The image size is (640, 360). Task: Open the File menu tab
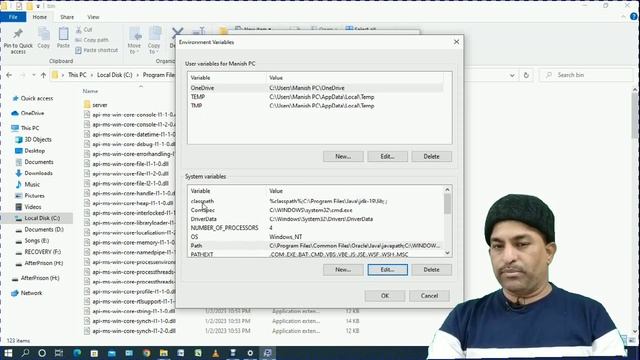click(x=13, y=17)
